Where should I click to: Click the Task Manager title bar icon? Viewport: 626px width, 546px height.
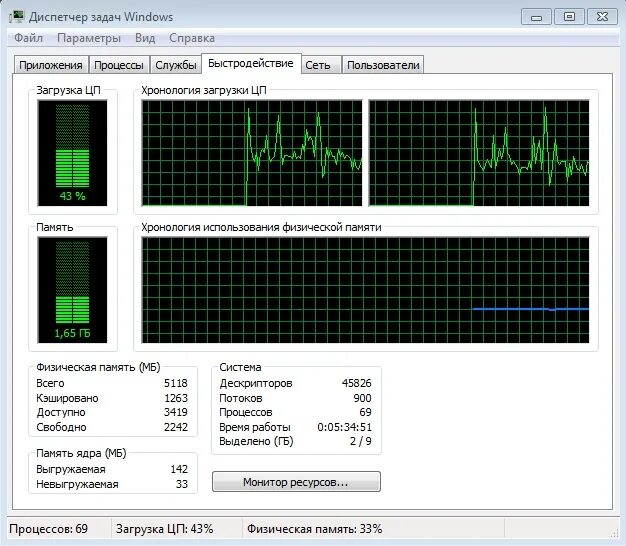(16, 17)
